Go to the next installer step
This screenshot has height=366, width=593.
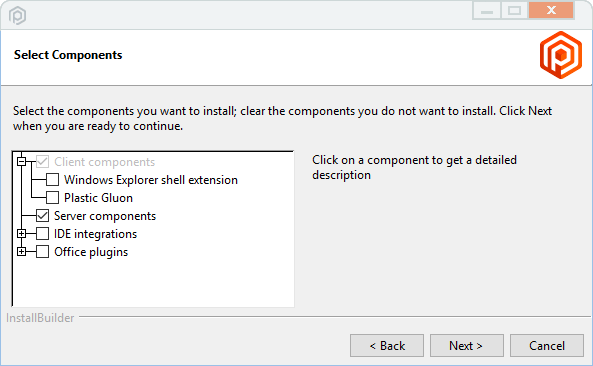click(x=466, y=346)
